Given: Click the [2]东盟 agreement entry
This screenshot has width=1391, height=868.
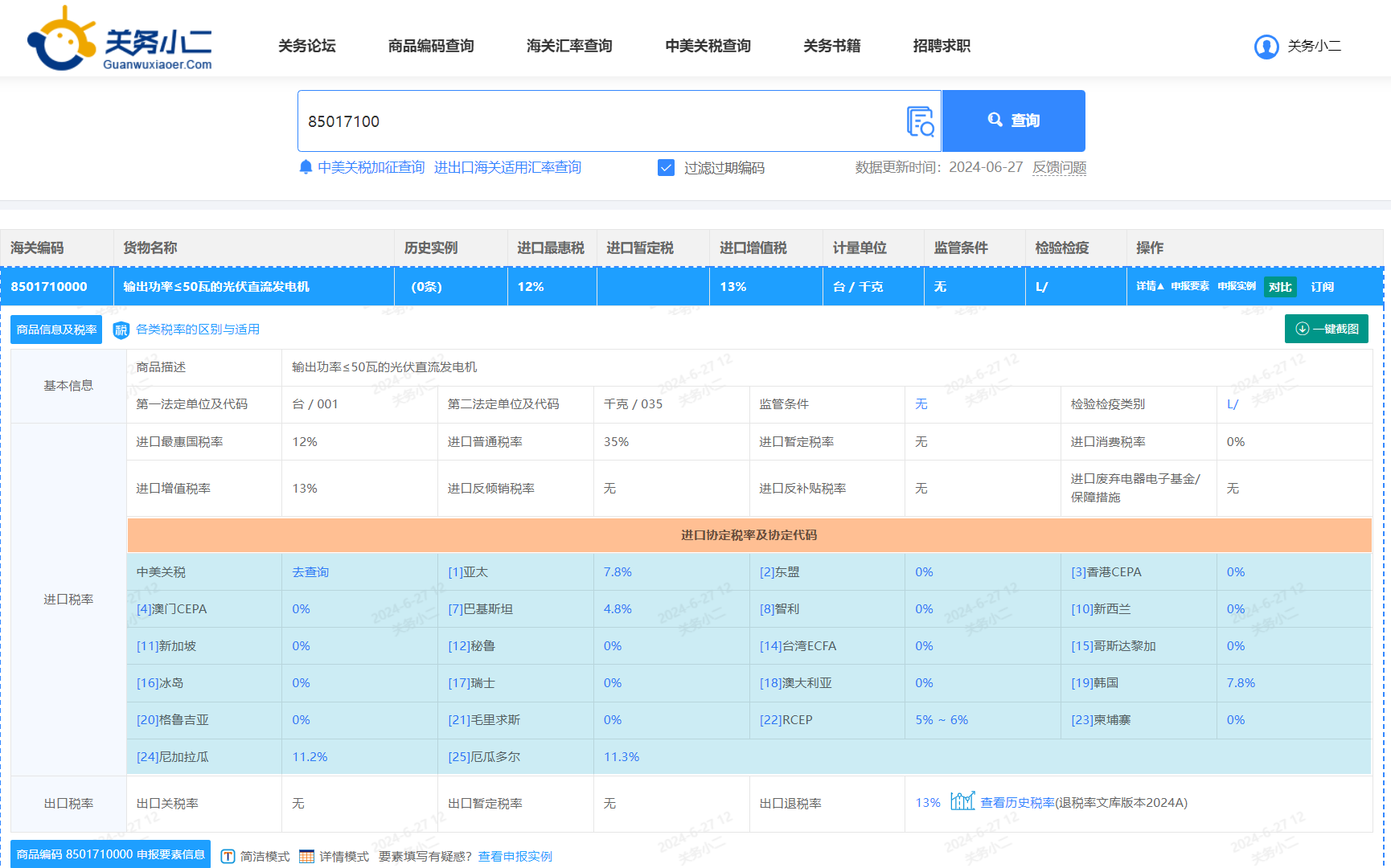Looking at the screenshot, I should point(779,572).
